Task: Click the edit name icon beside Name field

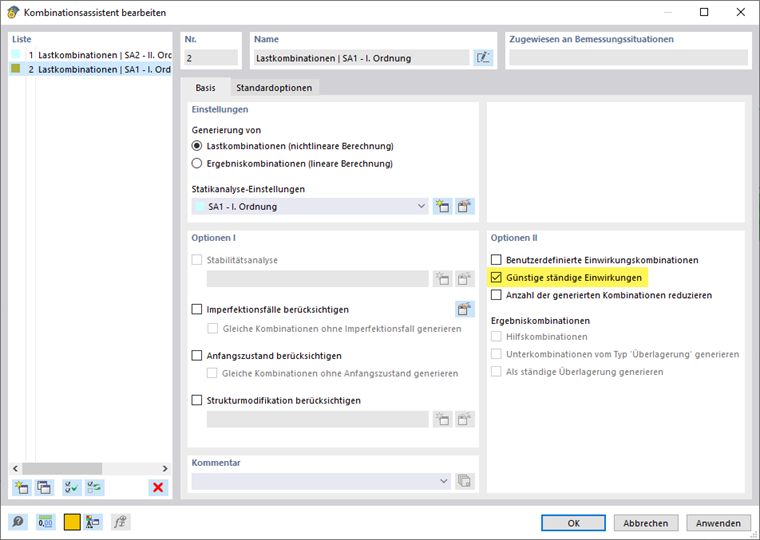Action: 483,58
